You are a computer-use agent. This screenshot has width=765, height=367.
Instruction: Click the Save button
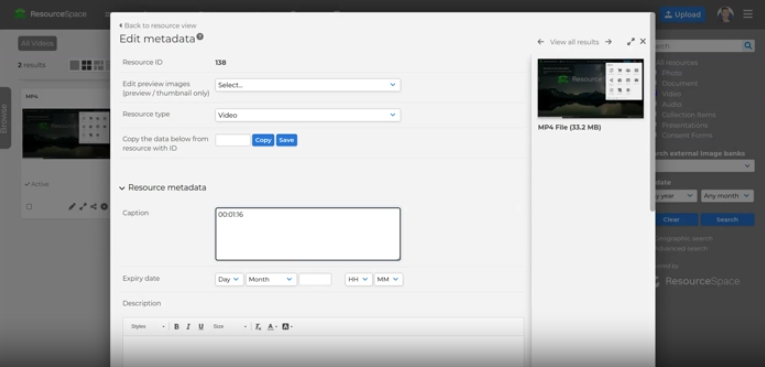click(286, 140)
